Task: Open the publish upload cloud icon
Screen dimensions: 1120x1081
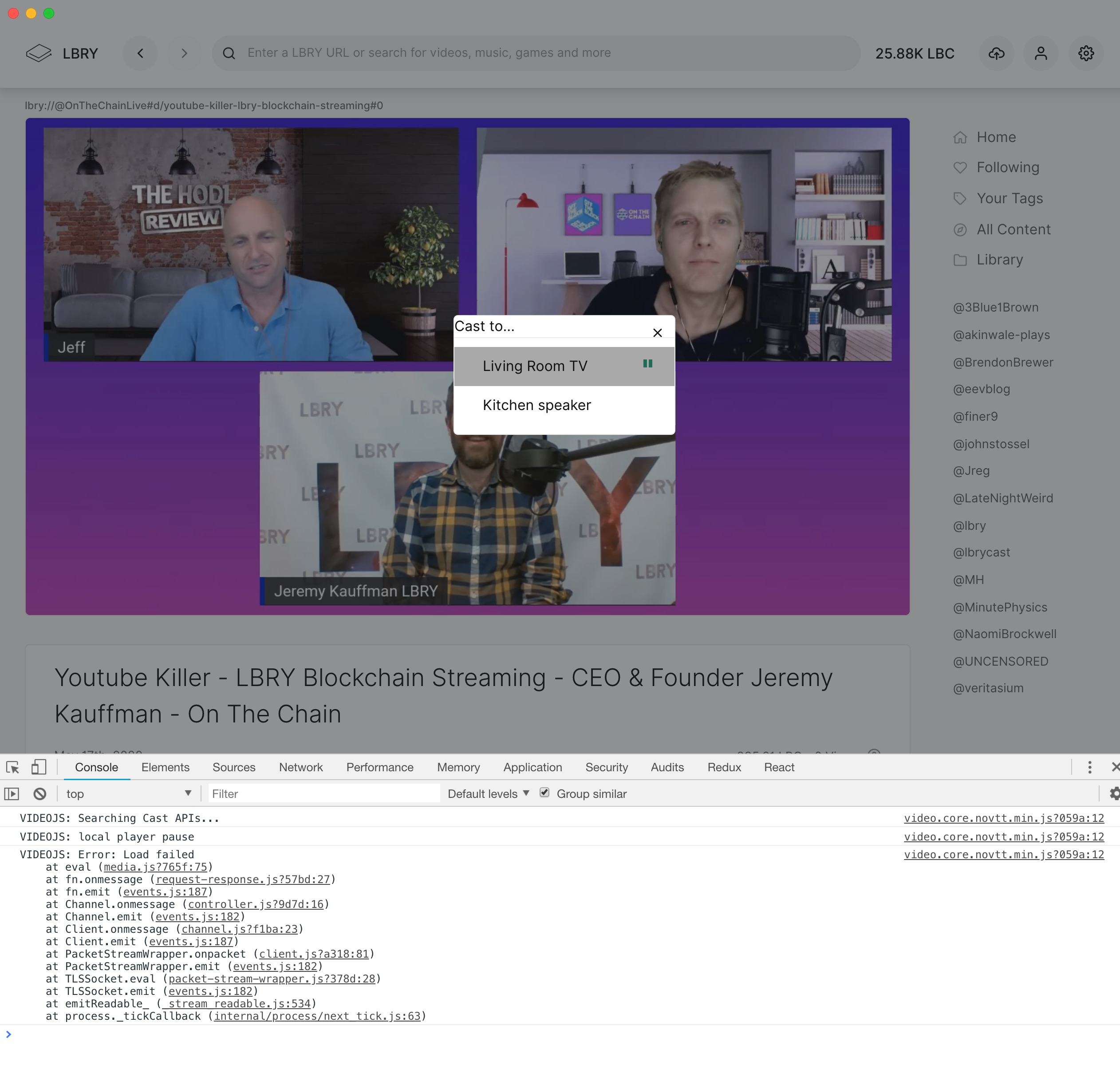Action: (x=997, y=53)
